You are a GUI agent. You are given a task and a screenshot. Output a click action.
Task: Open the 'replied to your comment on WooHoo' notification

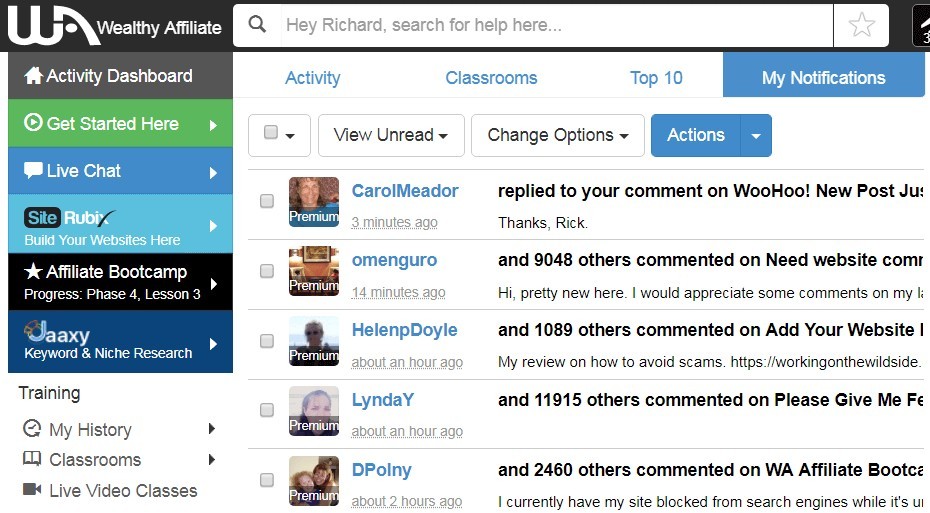(x=711, y=191)
